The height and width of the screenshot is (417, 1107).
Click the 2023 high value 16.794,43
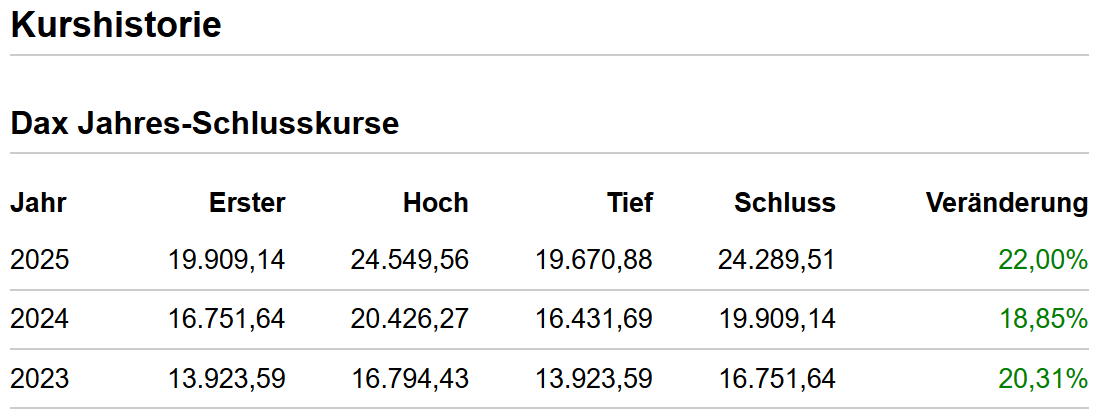(x=409, y=379)
